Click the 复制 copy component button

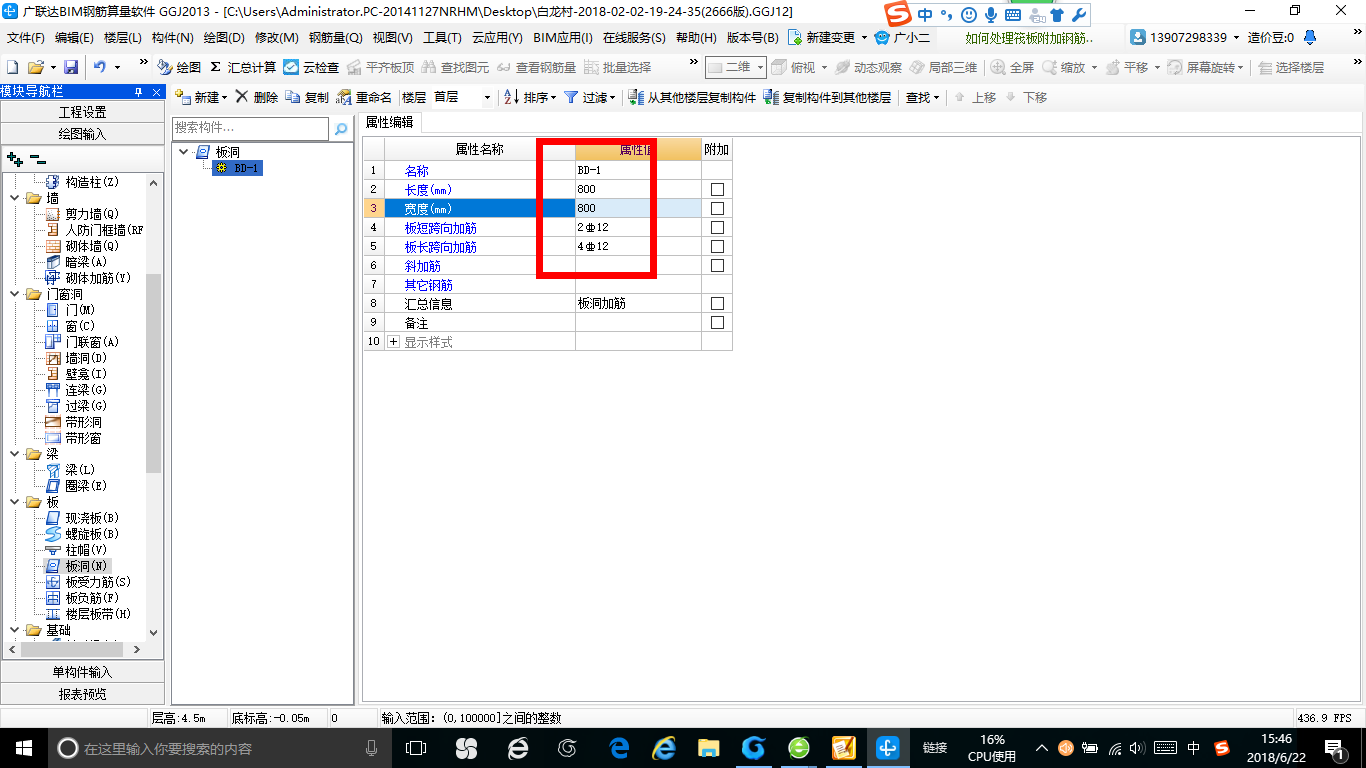pos(307,97)
